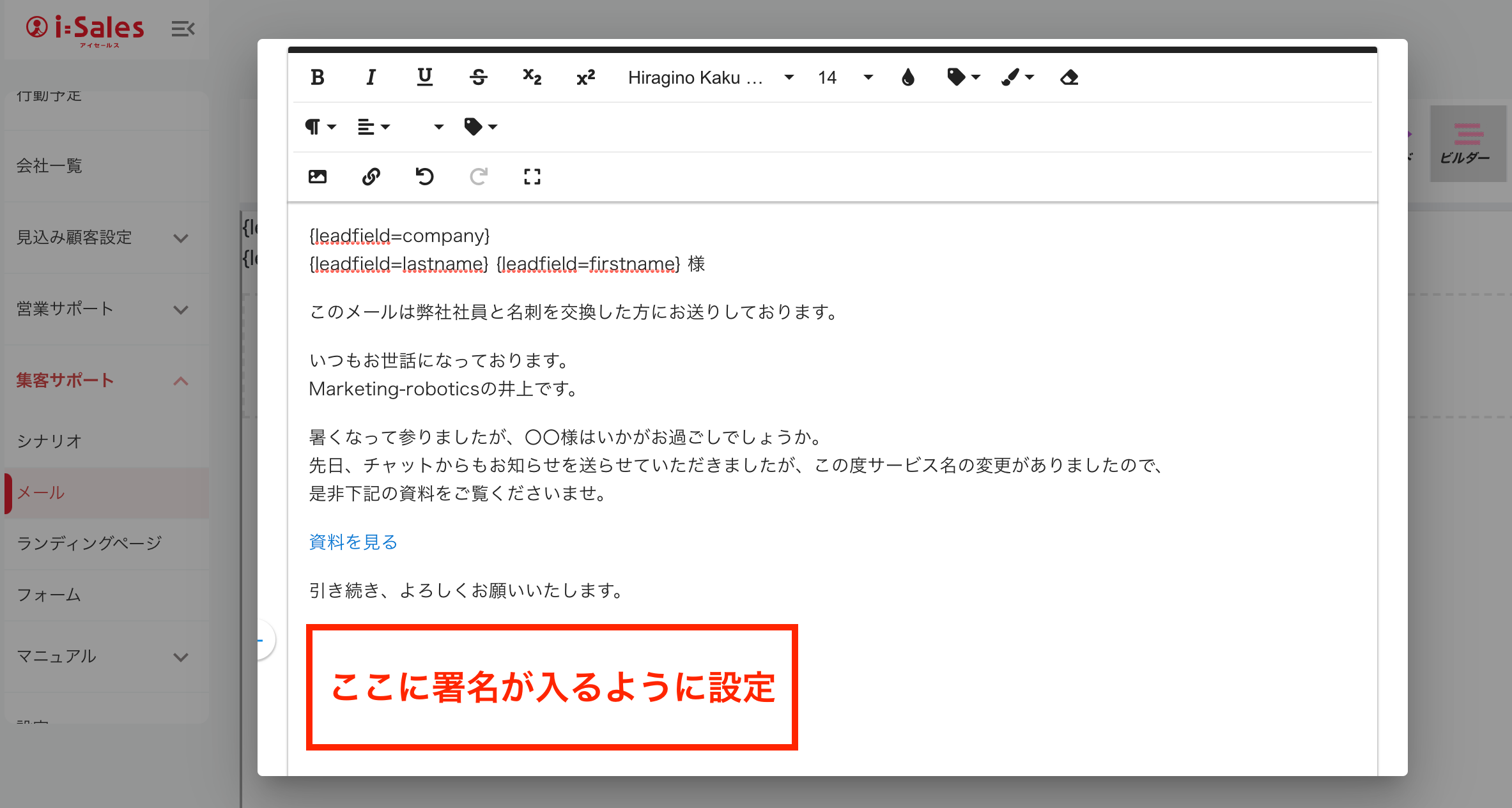This screenshot has width=1512, height=808.
Task: Apply strikethrough text formatting
Action: [x=478, y=77]
